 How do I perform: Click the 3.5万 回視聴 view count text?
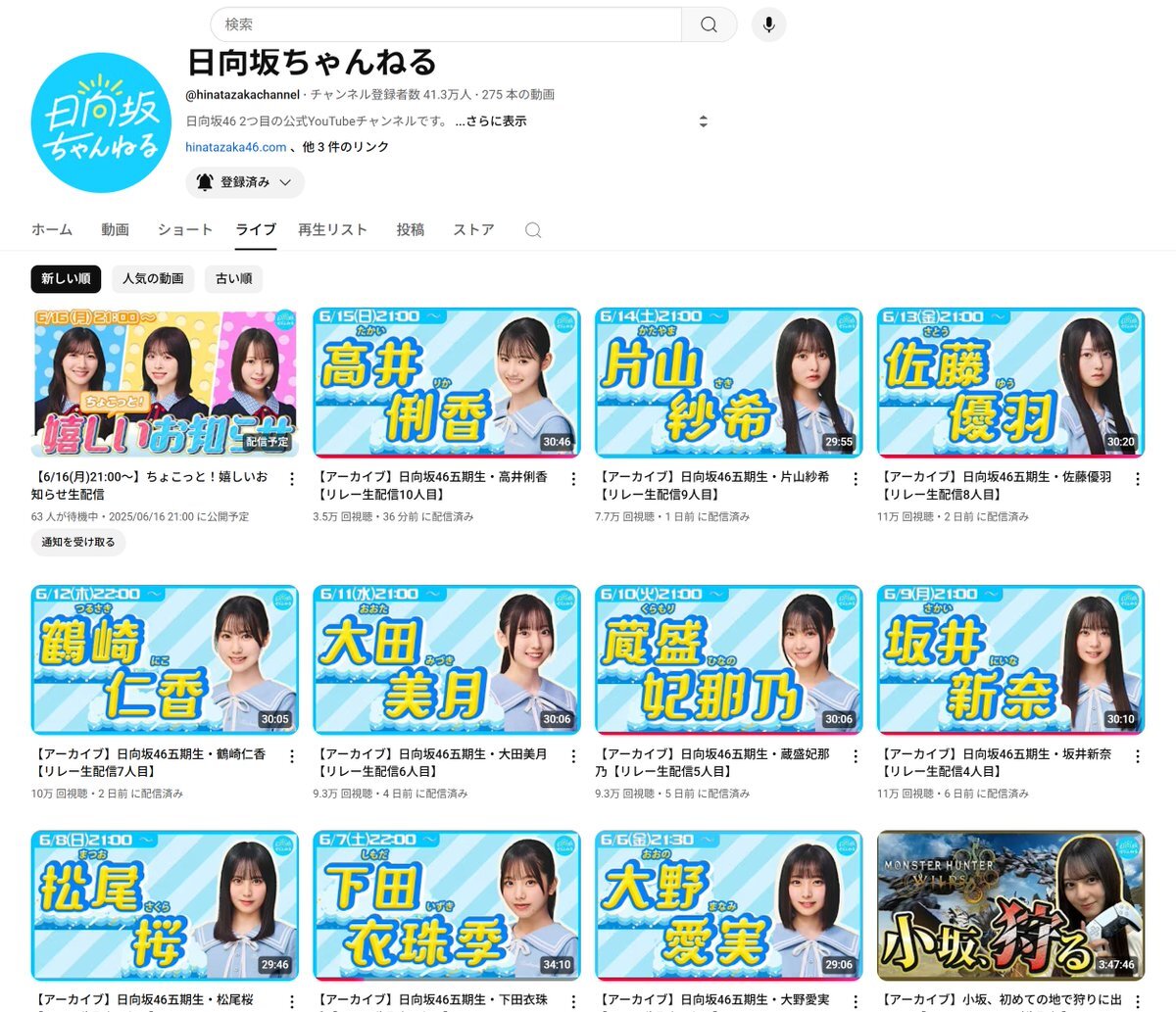coord(343,516)
